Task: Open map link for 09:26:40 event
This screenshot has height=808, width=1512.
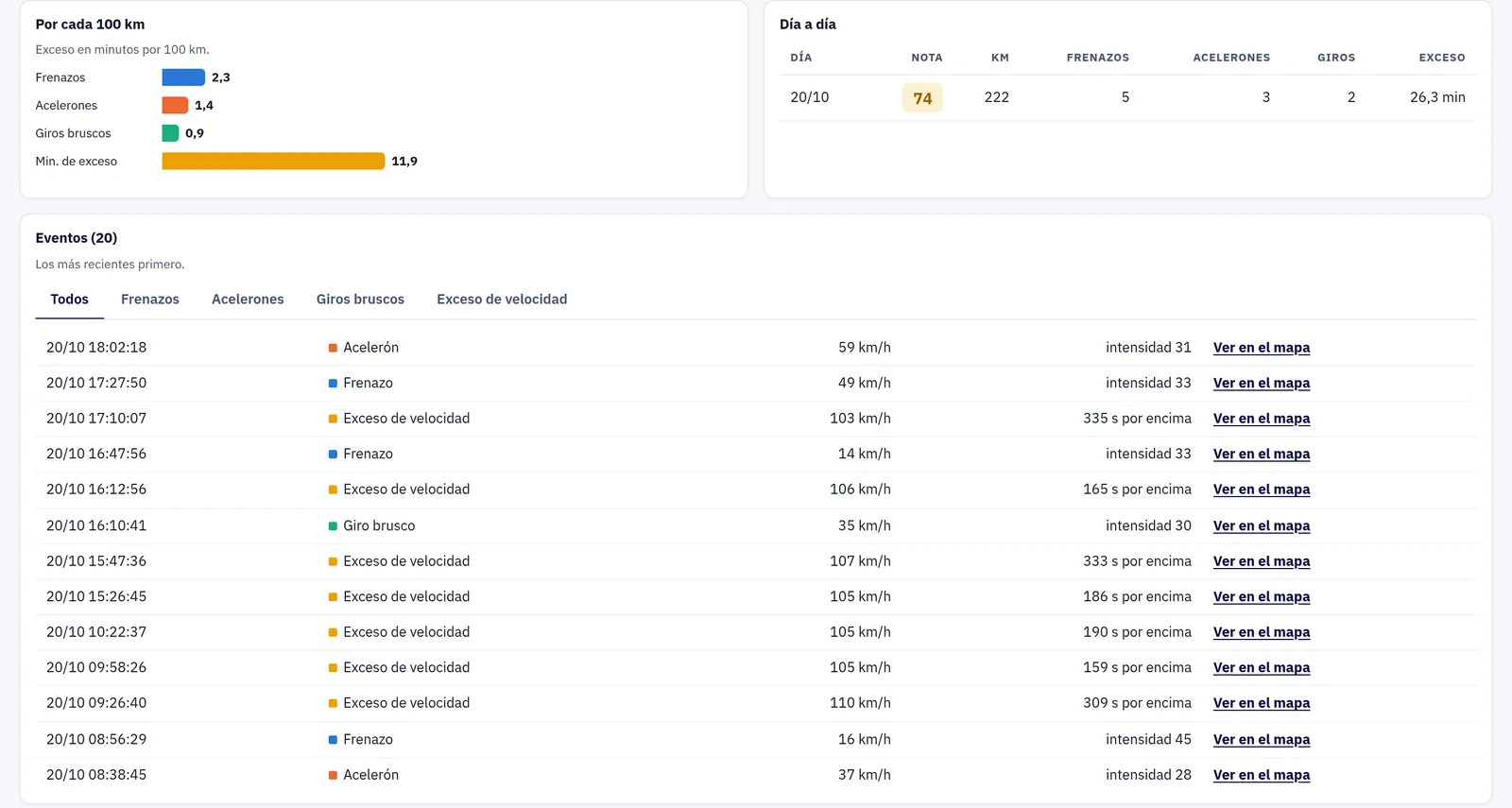Action: click(1262, 703)
